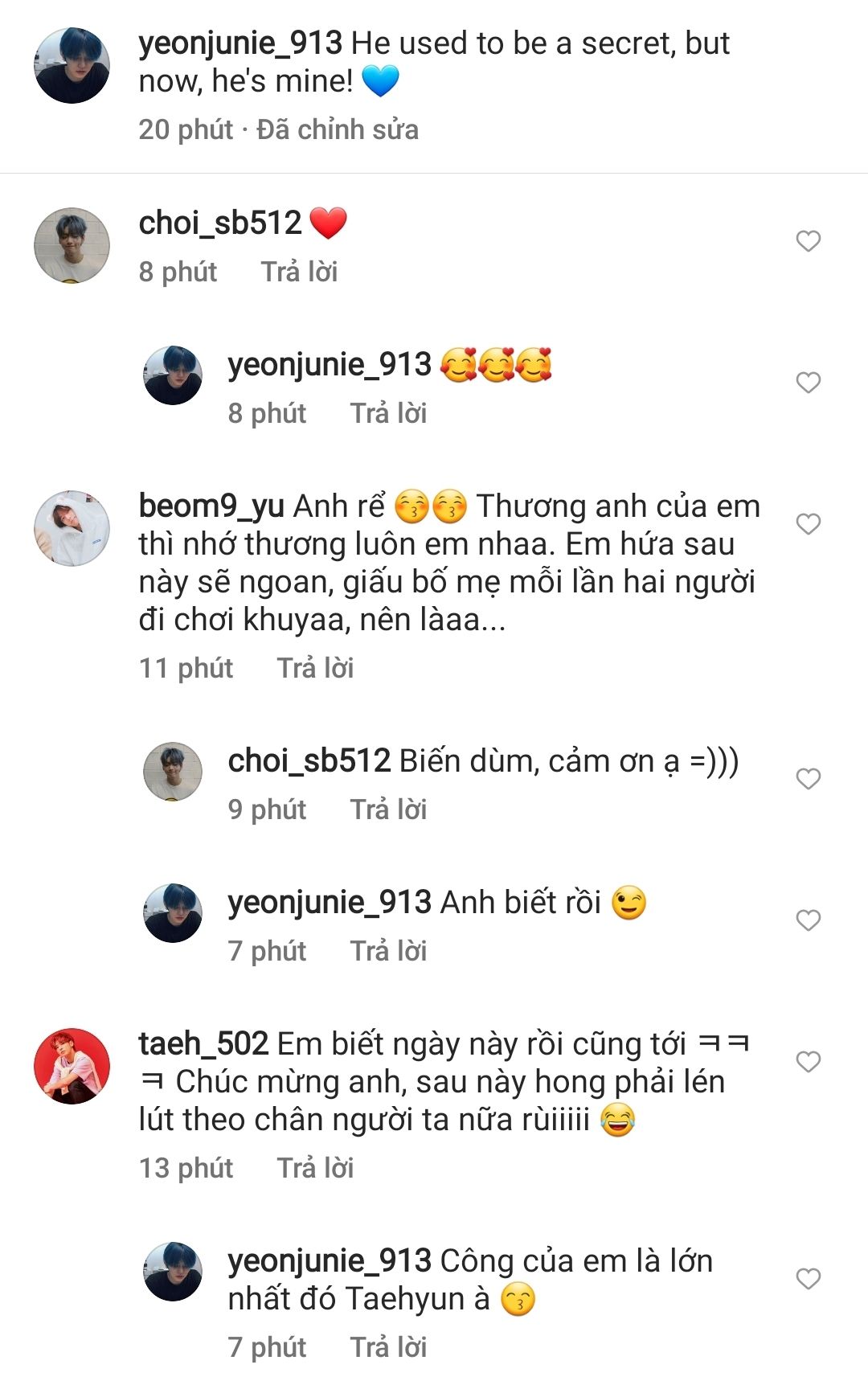Open yeonjunie_913's avatar on the caption

72,66
